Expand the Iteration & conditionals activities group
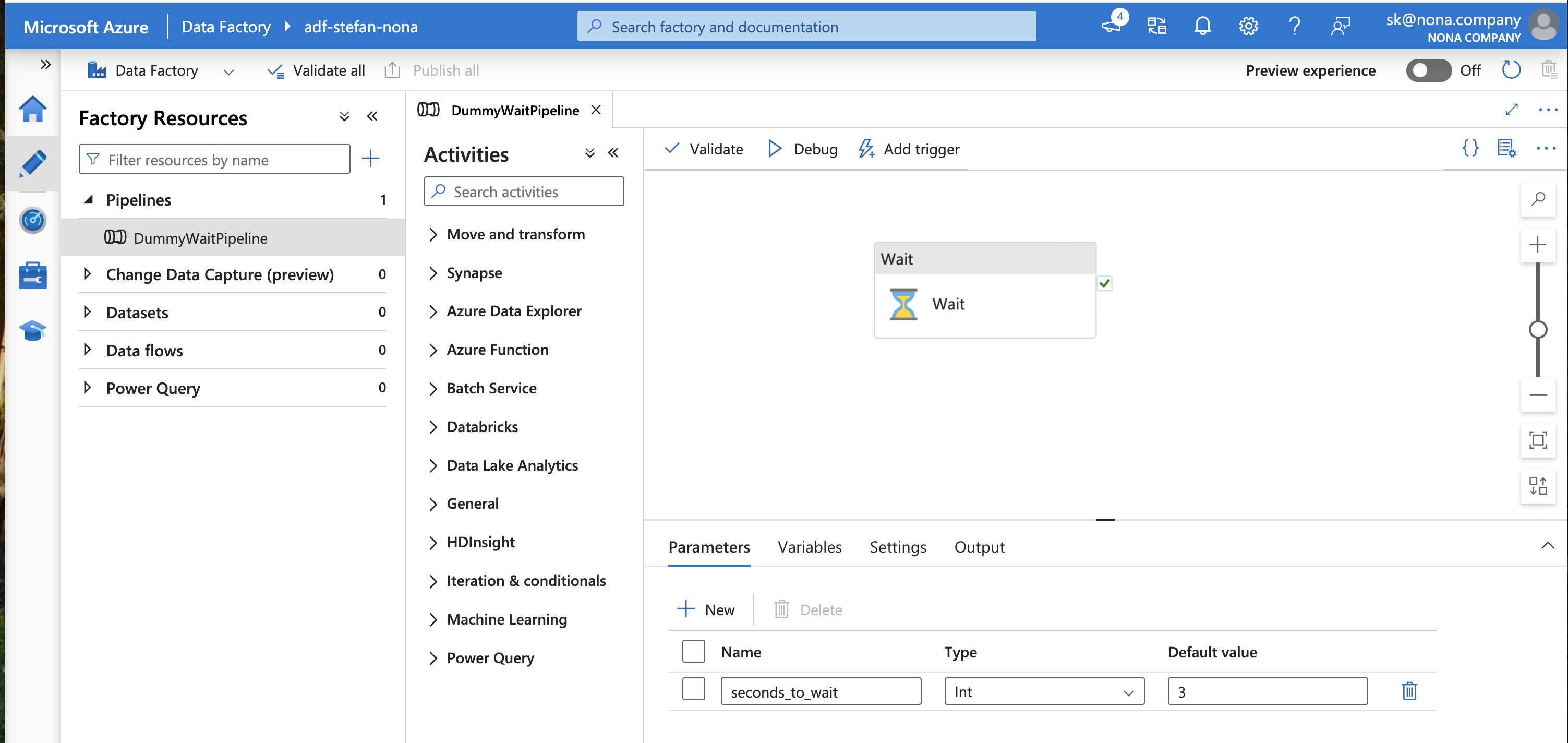The width and height of the screenshot is (1568, 743). [433, 581]
